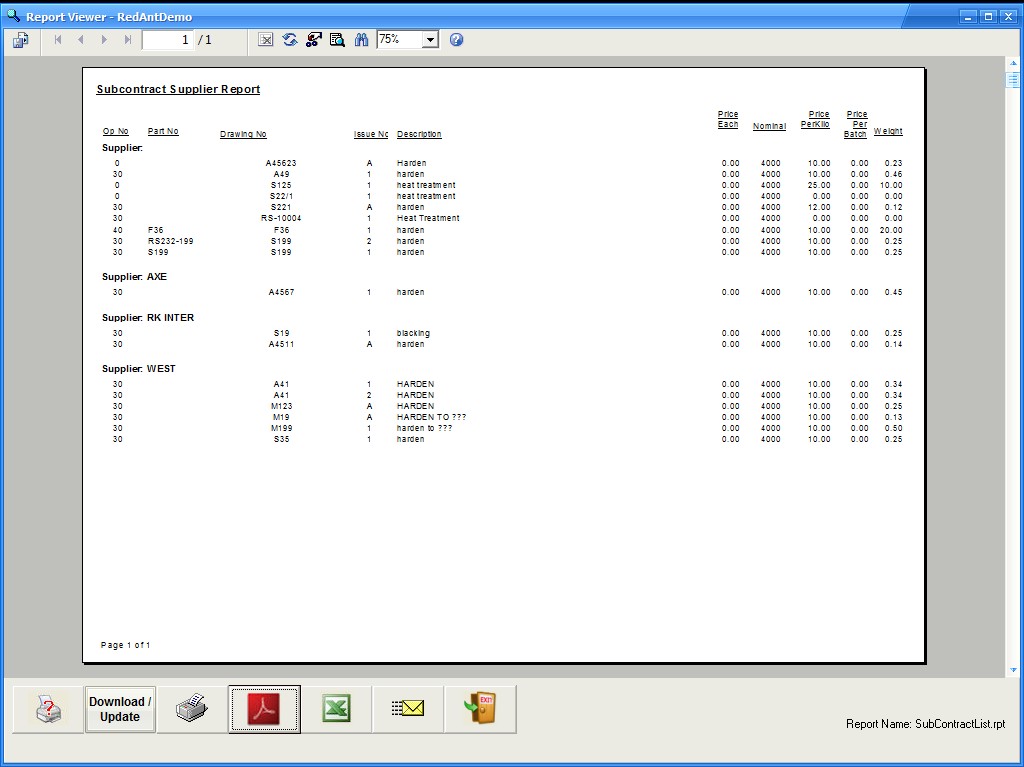Click the page number input field
Viewport: 1024px width, 767px height.
pos(167,40)
